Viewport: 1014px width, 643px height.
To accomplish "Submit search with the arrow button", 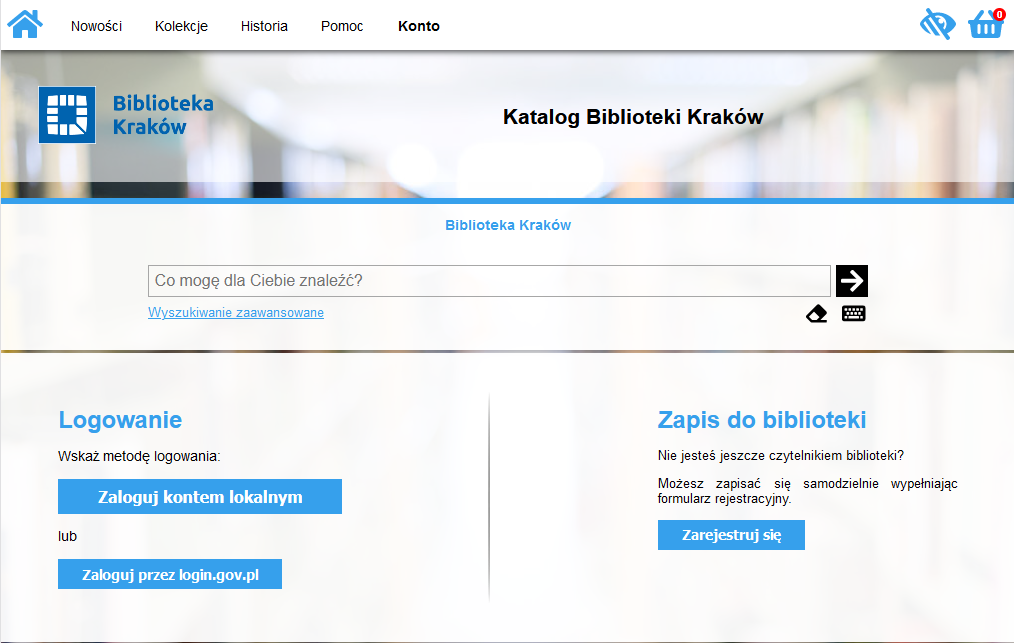I will pyautogui.click(x=852, y=281).
